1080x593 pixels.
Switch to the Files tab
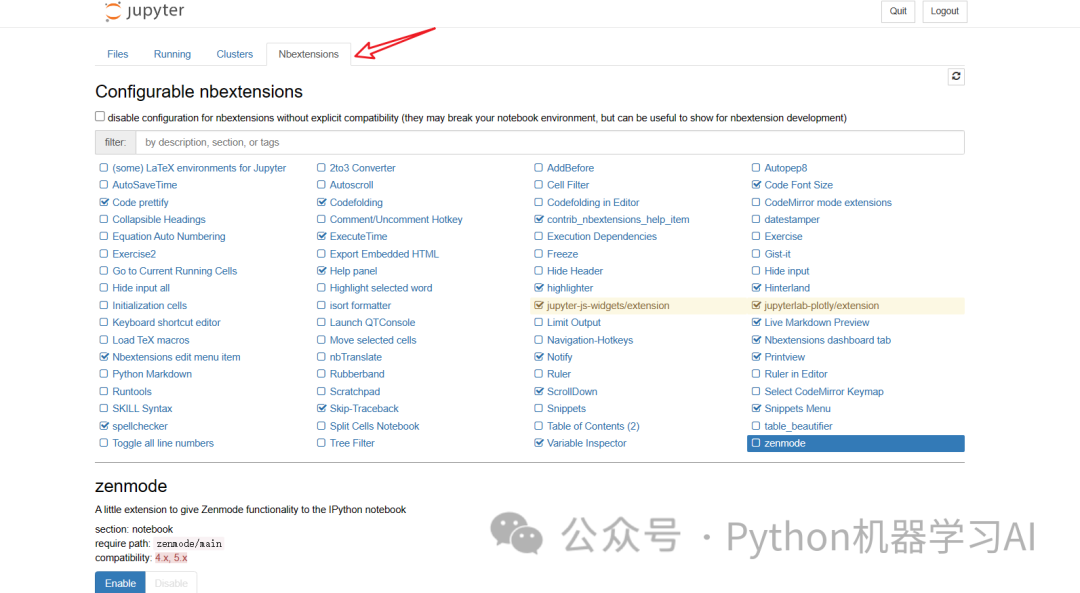[118, 54]
